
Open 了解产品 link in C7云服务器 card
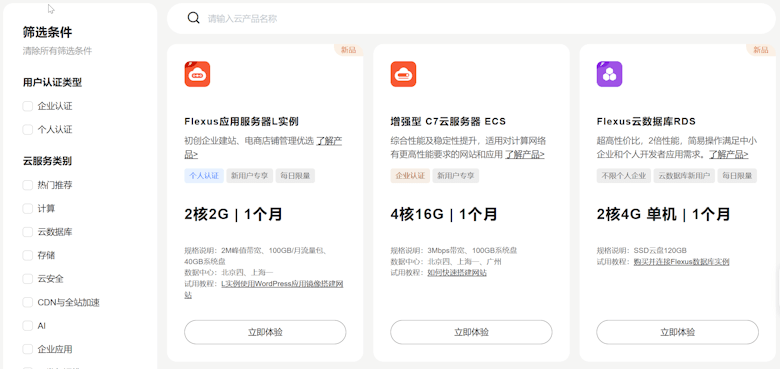(x=525, y=155)
